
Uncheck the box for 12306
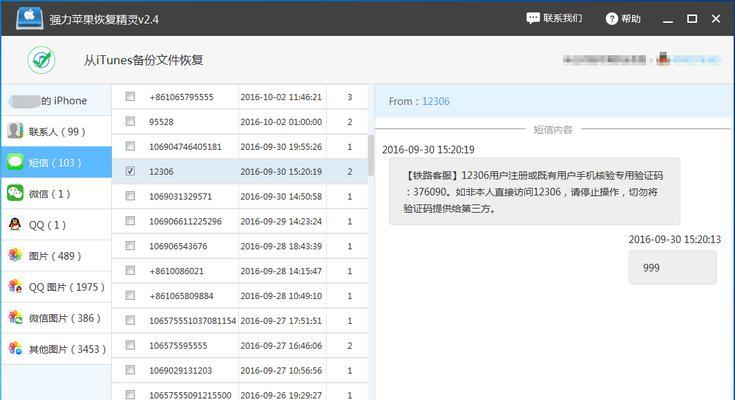point(130,171)
